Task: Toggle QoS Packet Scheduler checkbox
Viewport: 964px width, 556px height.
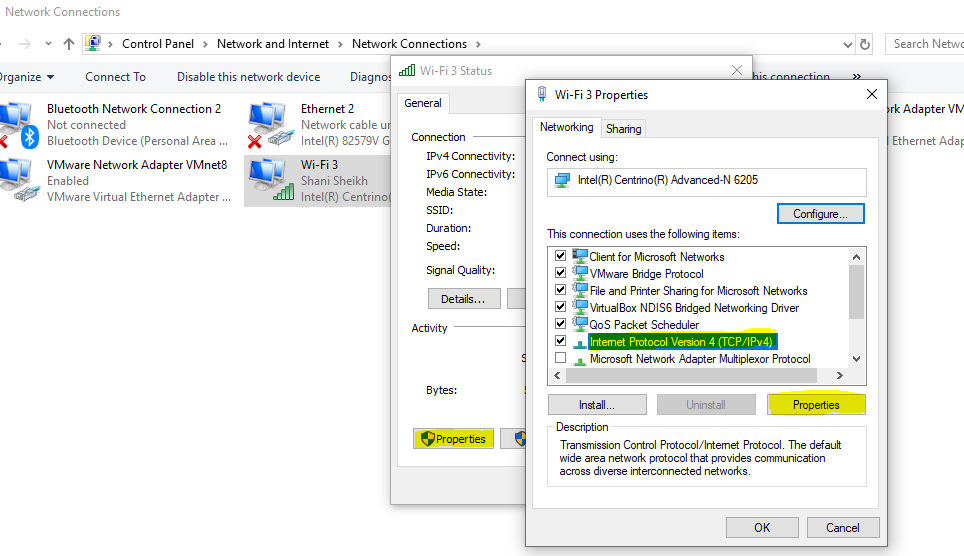Action: 560,324
